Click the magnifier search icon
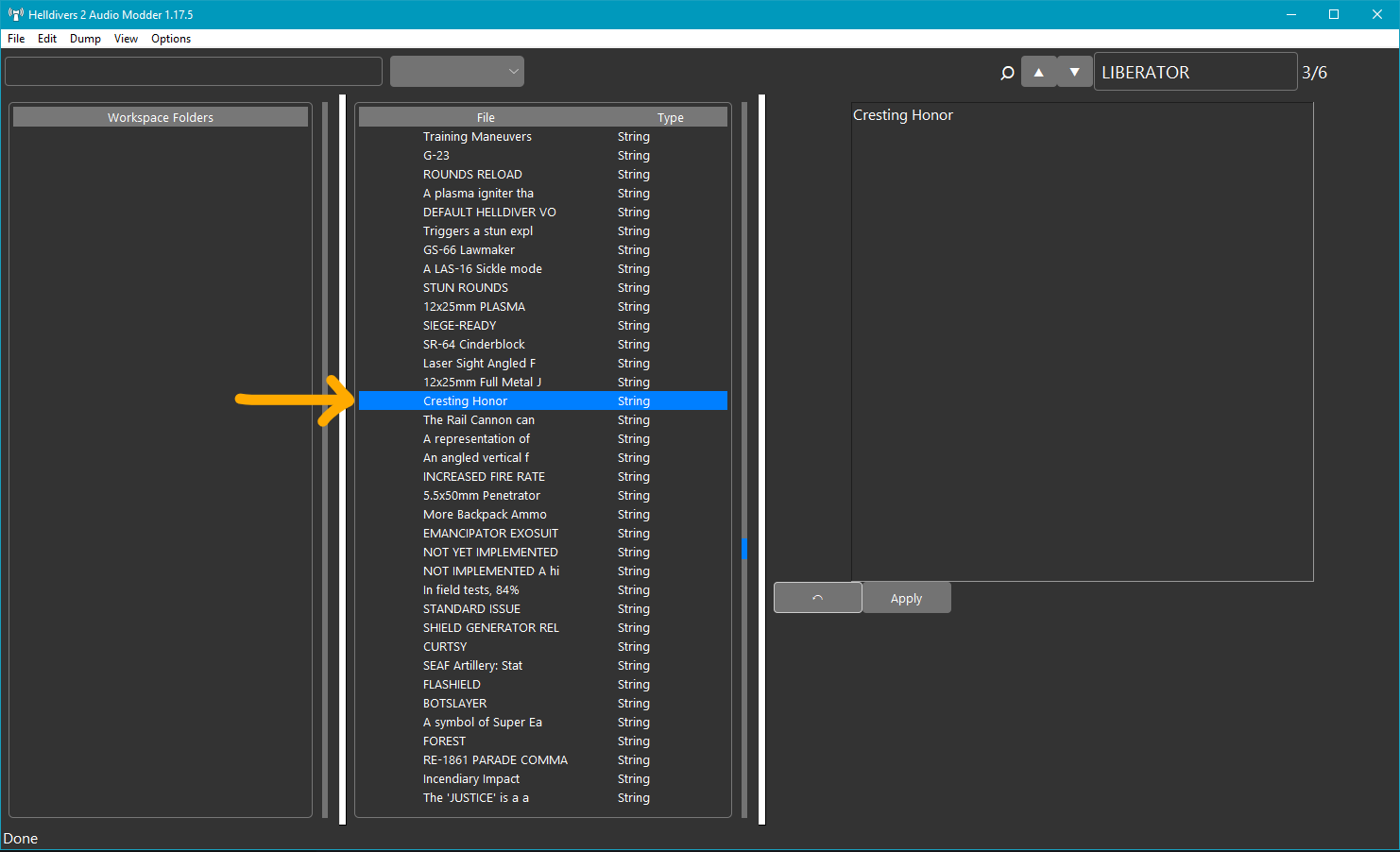The height and width of the screenshot is (852, 1400). pos(1007,73)
